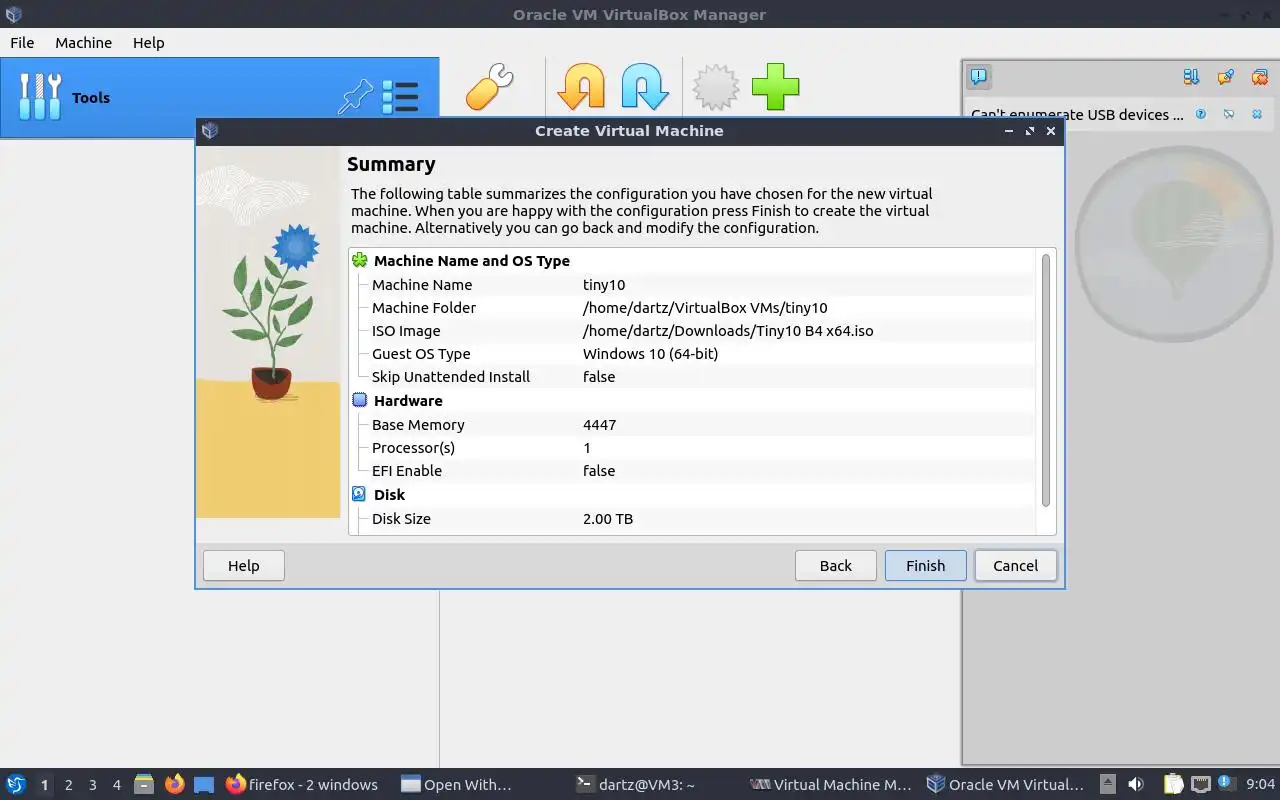Click the green Add machine plus icon
The image size is (1280, 800).
click(x=776, y=87)
